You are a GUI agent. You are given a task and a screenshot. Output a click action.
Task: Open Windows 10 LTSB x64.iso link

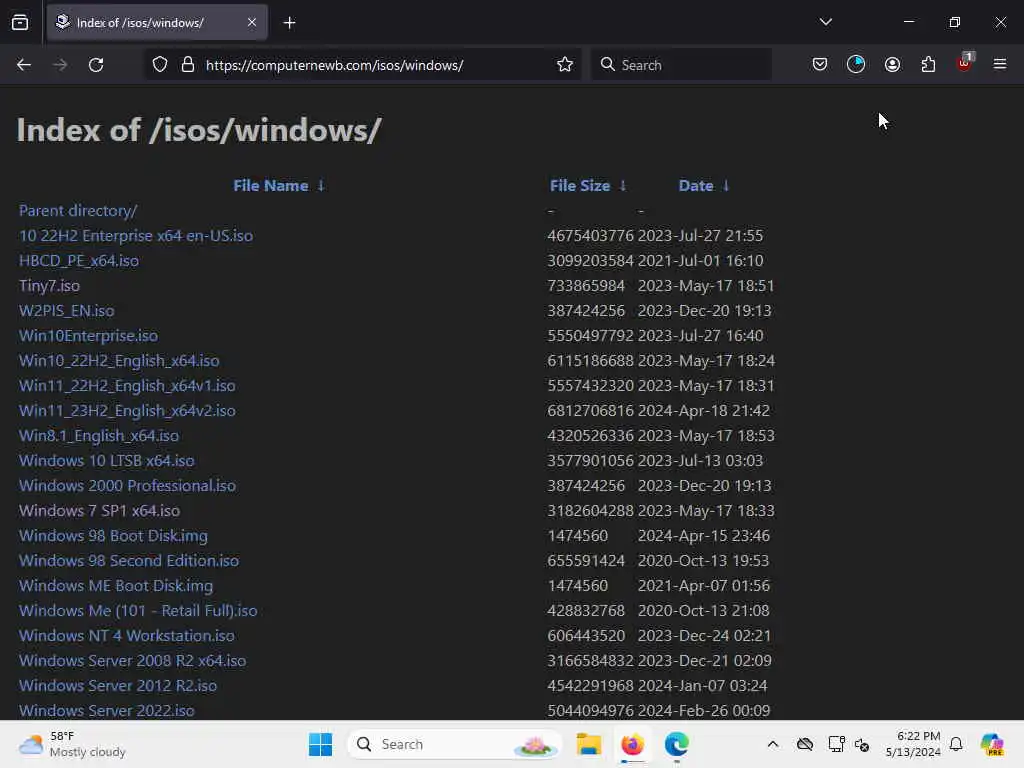point(106,460)
